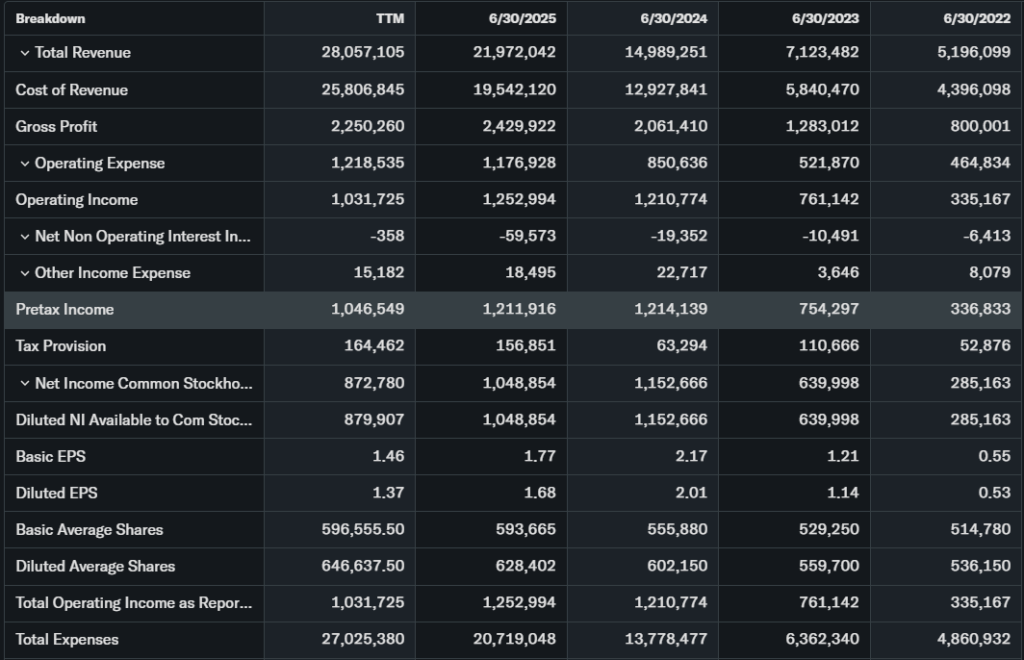Screen dimensions: 1024x660
Task: Click the Breakdown column header
Action: point(50,18)
